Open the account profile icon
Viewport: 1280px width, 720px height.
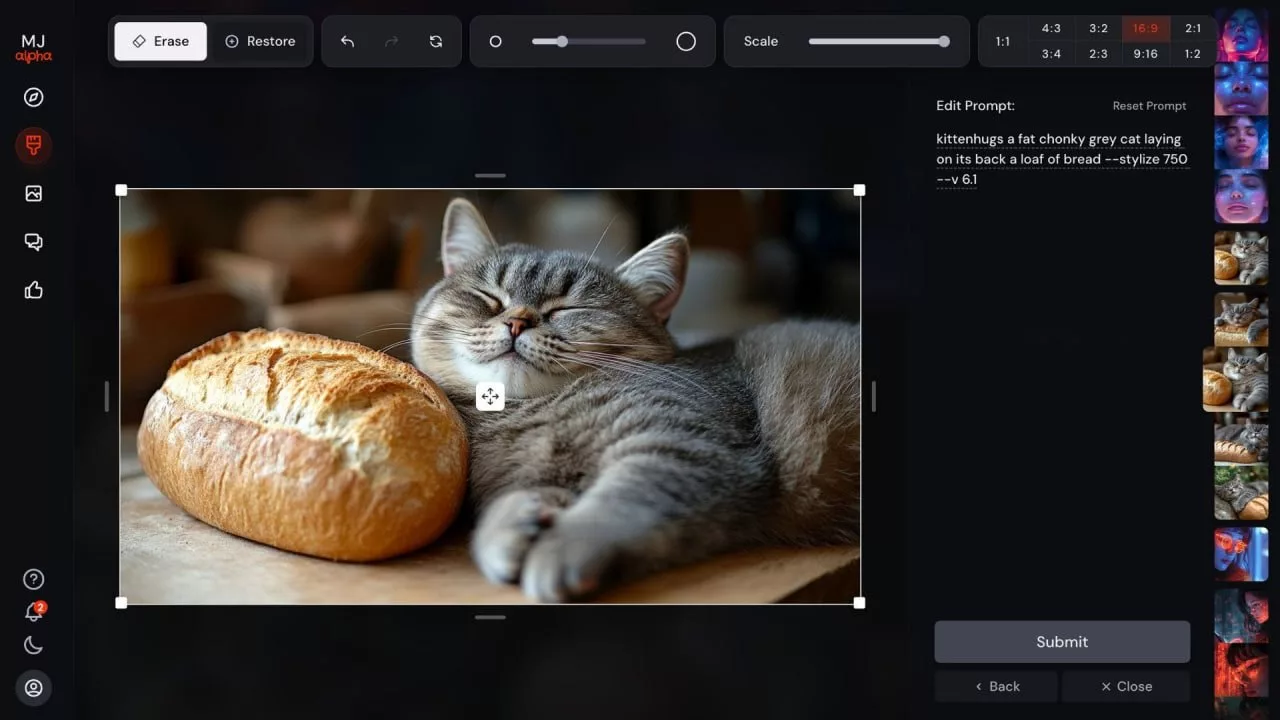[33, 688]
